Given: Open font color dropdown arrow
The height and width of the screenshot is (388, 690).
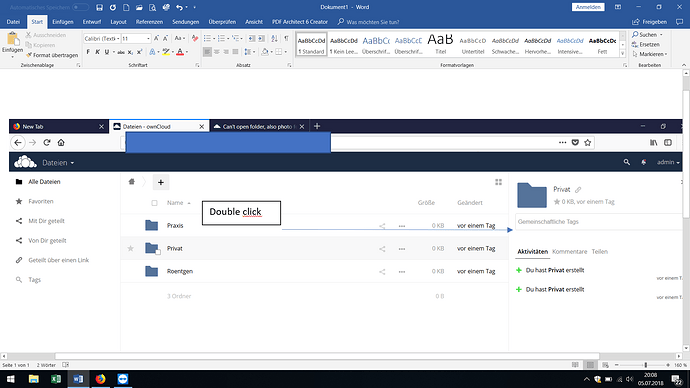Looking at the screenshot, I should click(x=187, y=52).
